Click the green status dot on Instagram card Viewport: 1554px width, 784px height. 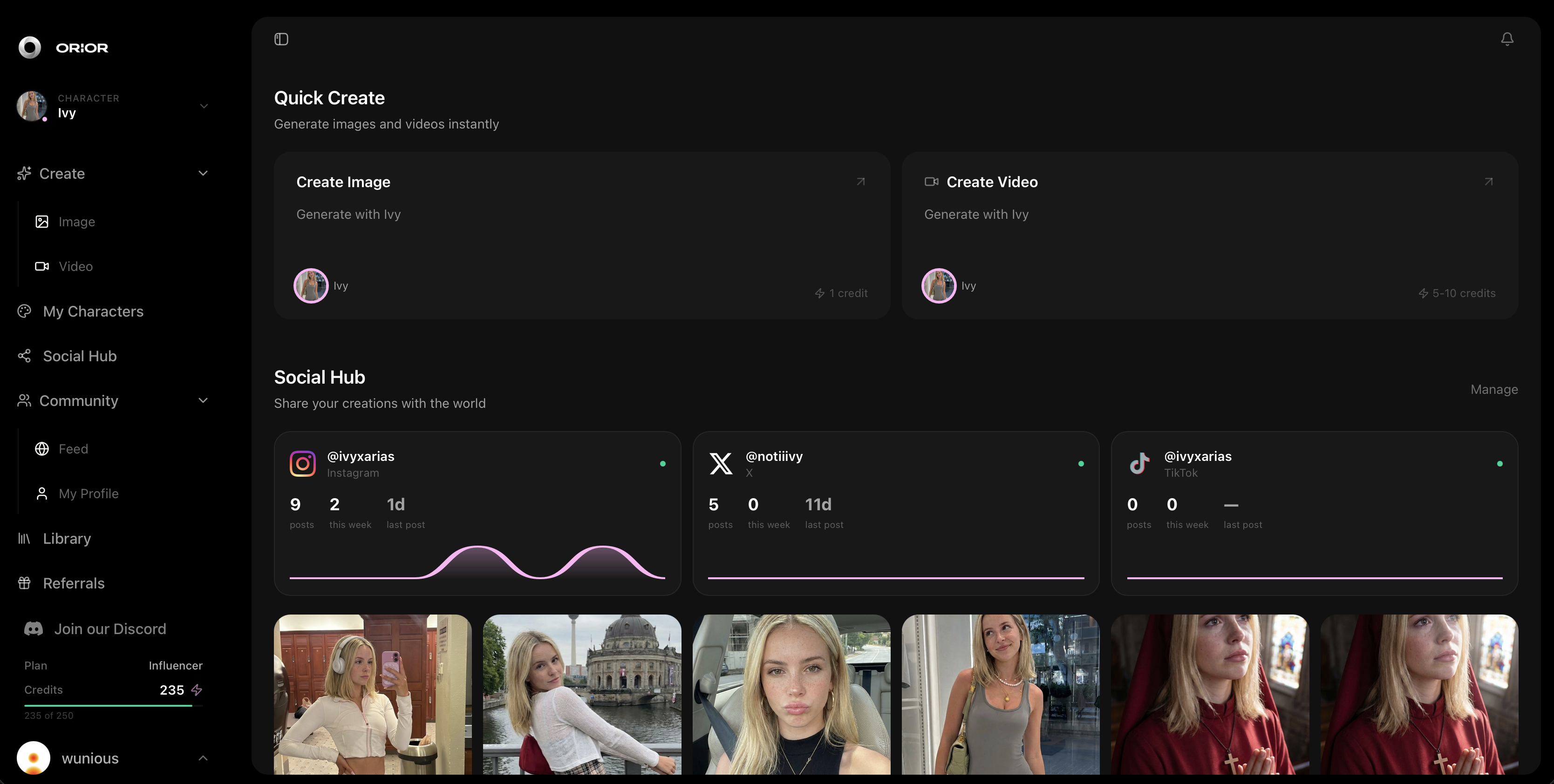[662, 463]
